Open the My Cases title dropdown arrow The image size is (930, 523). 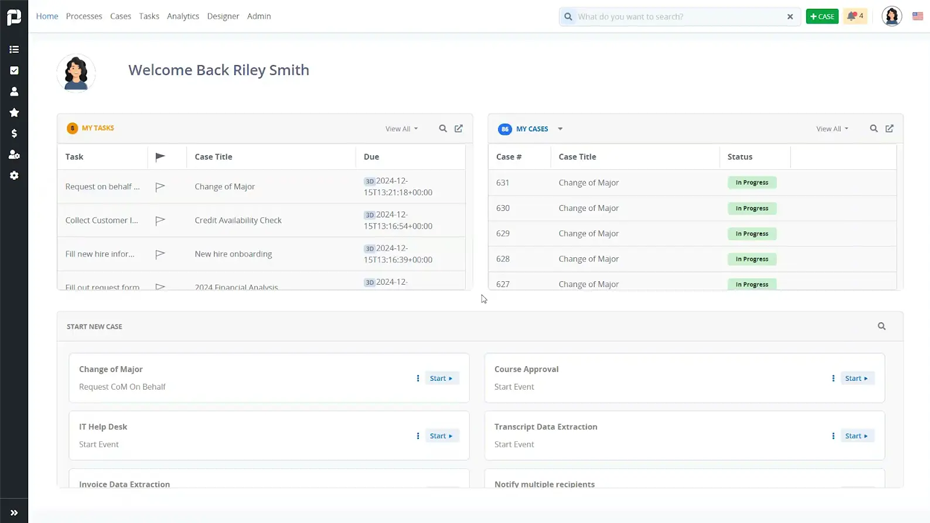click(x=560, y=129)
